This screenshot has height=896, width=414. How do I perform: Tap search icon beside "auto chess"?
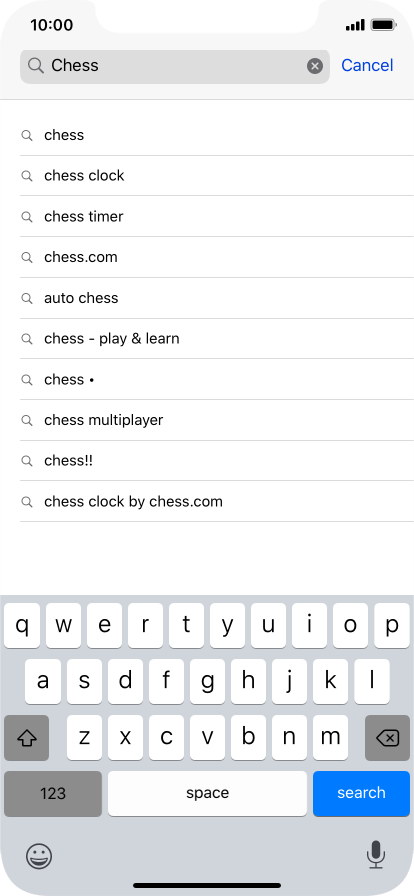click(27, 298)
